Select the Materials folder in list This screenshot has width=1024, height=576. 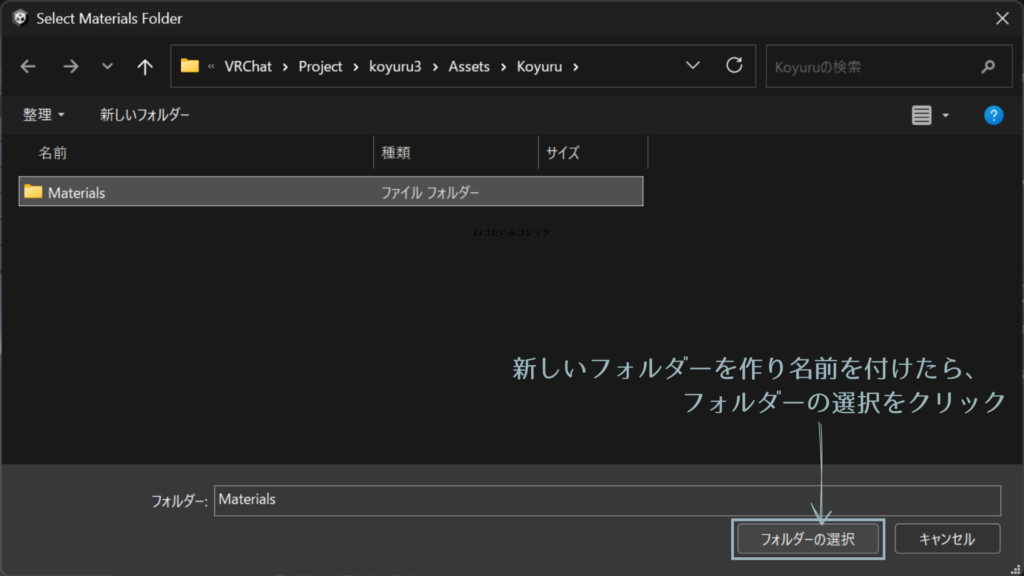77,192
